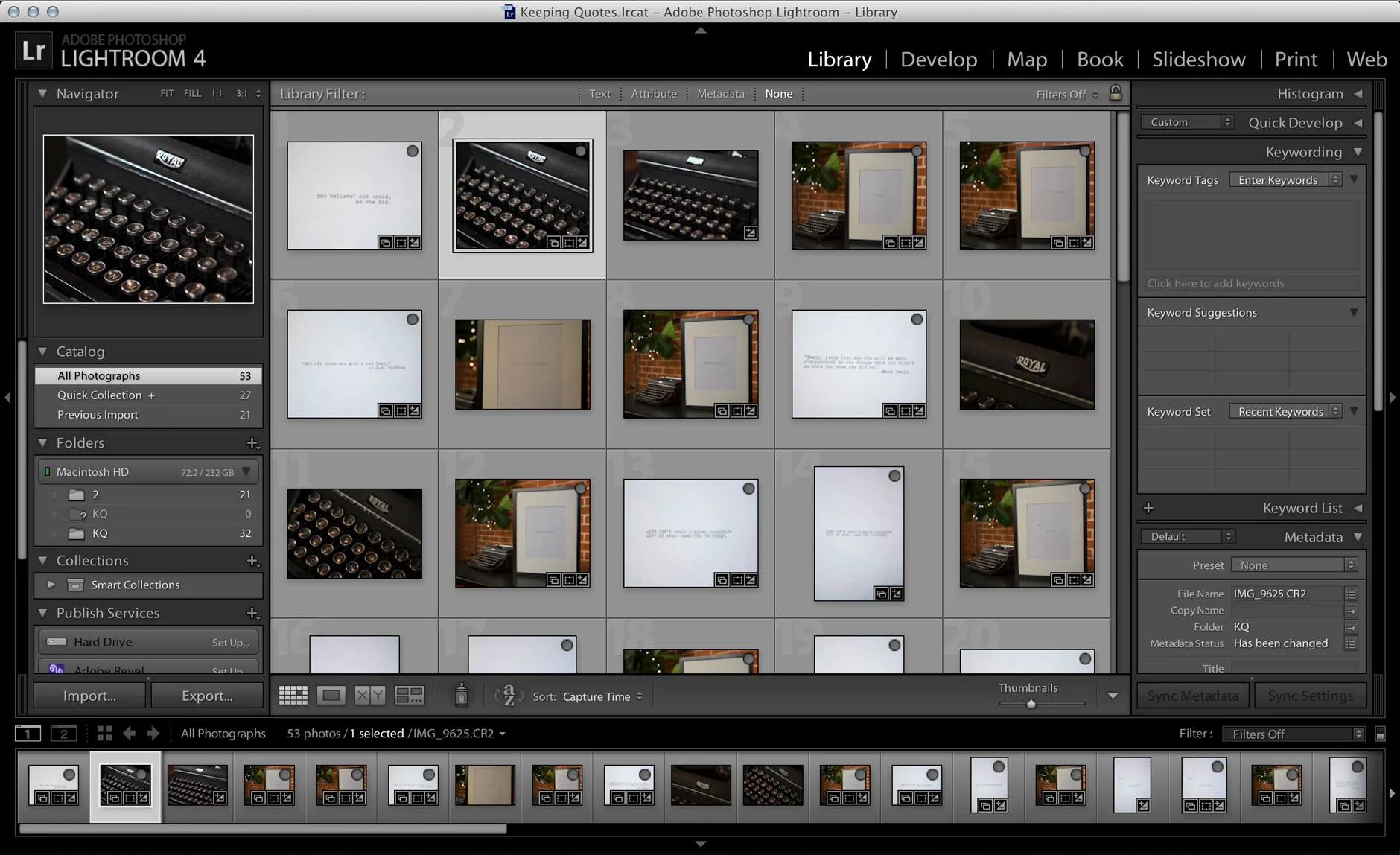Image resolution: width=1400 pixels, height=855 pixels.
Task: Add a keyword with Keyword List plus
Action: coord(1148,508)
